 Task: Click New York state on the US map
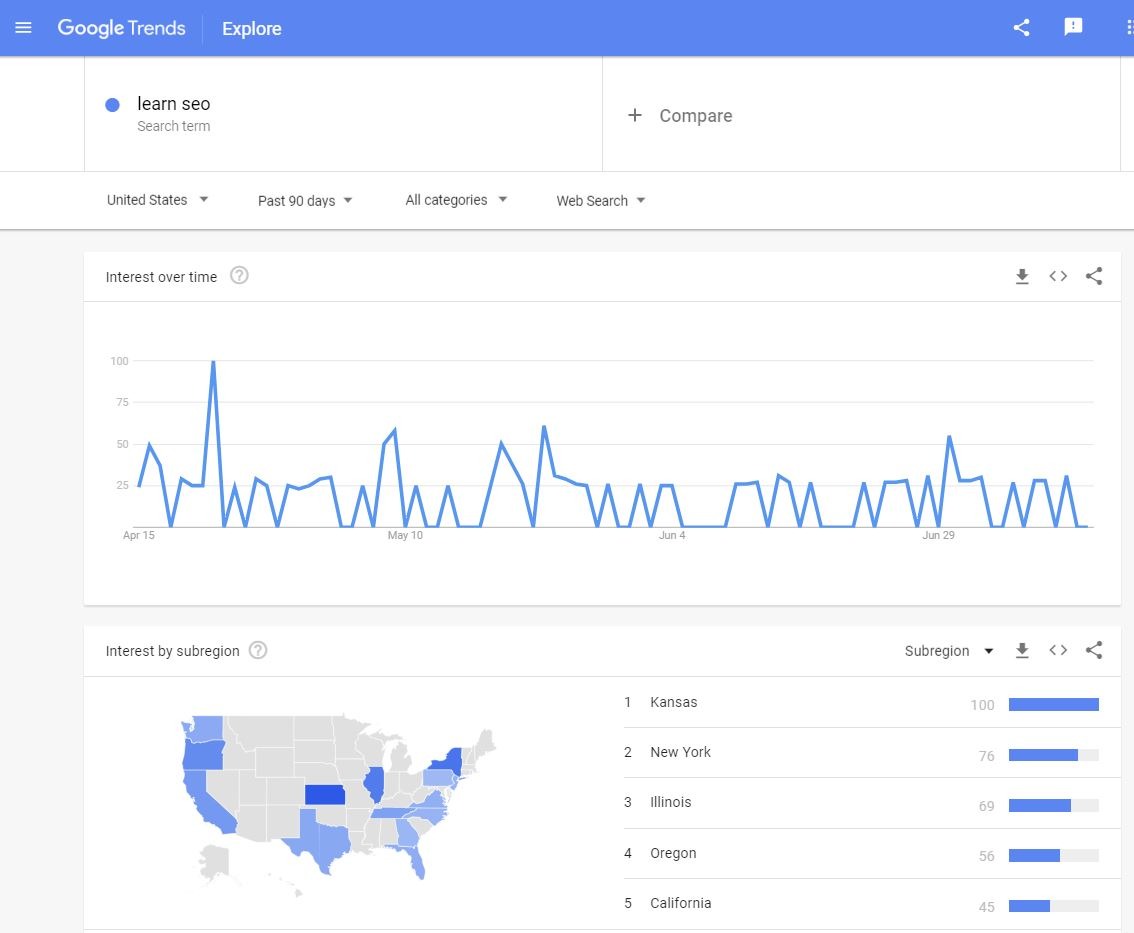[x=449, y=762]
